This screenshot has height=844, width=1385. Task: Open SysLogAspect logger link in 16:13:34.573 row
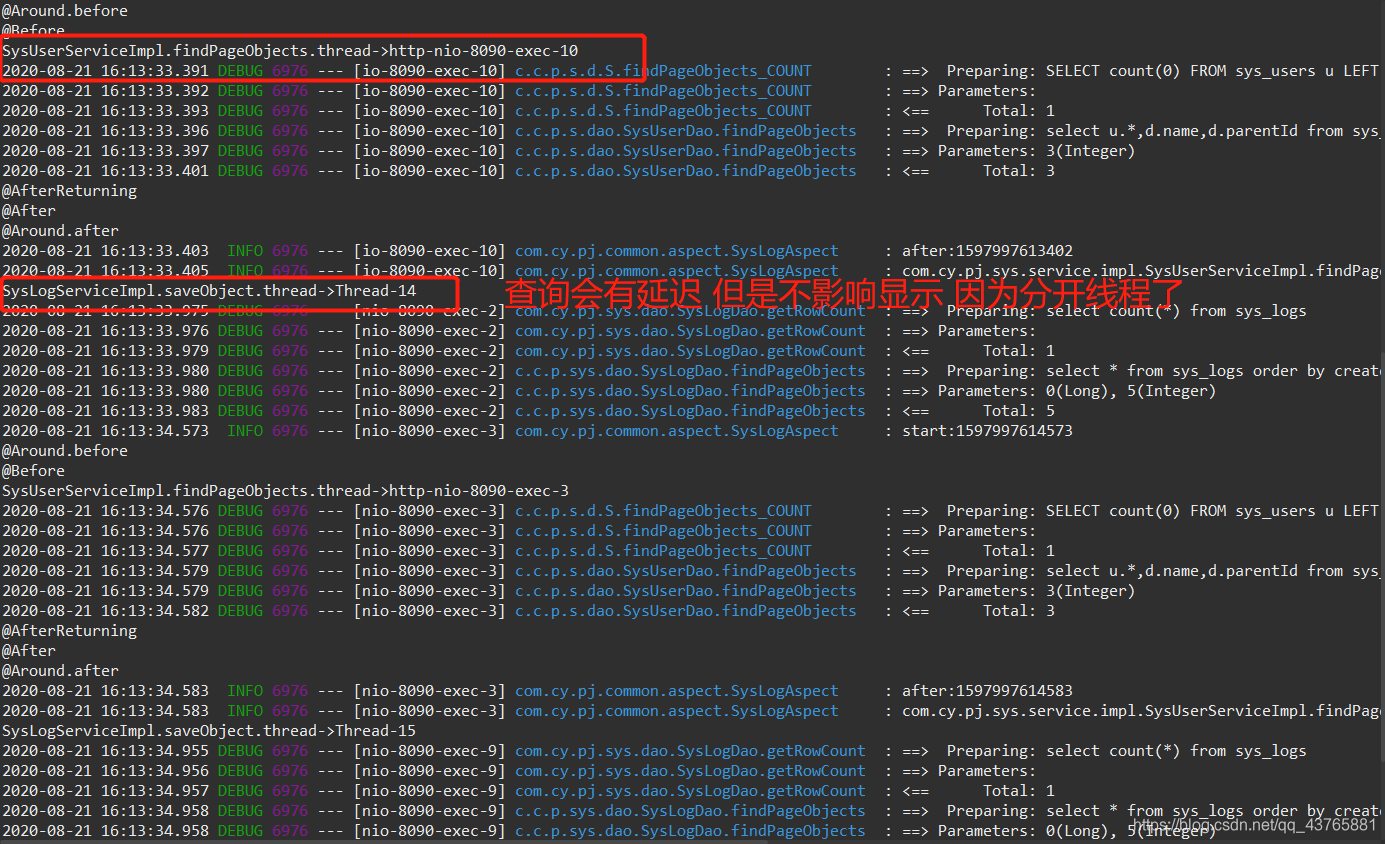click(677, 431)
